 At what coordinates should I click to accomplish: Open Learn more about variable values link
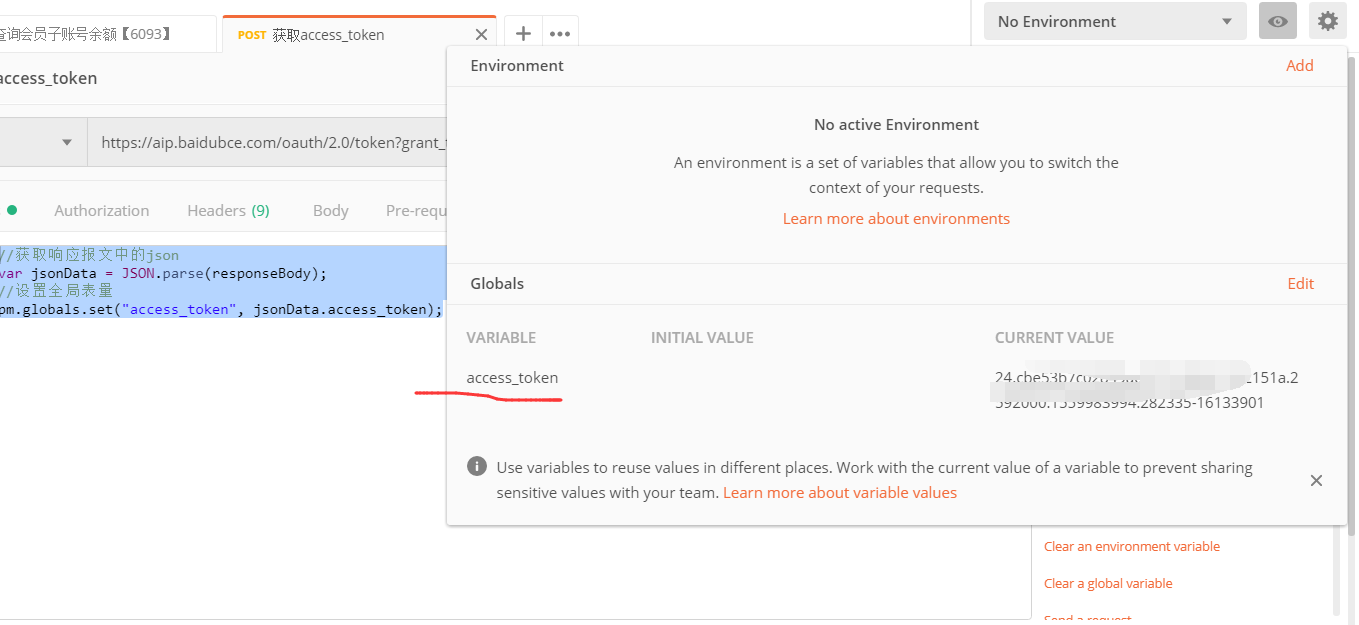840,492
